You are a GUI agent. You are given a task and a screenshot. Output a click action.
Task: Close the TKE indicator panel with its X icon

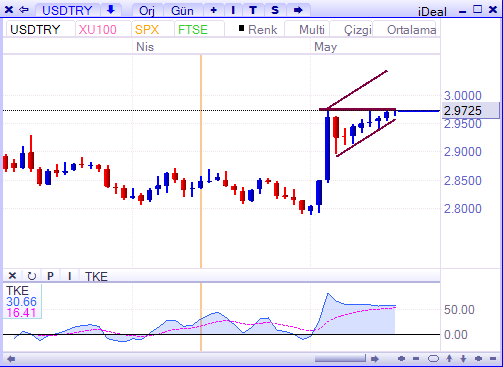[12, 276]
